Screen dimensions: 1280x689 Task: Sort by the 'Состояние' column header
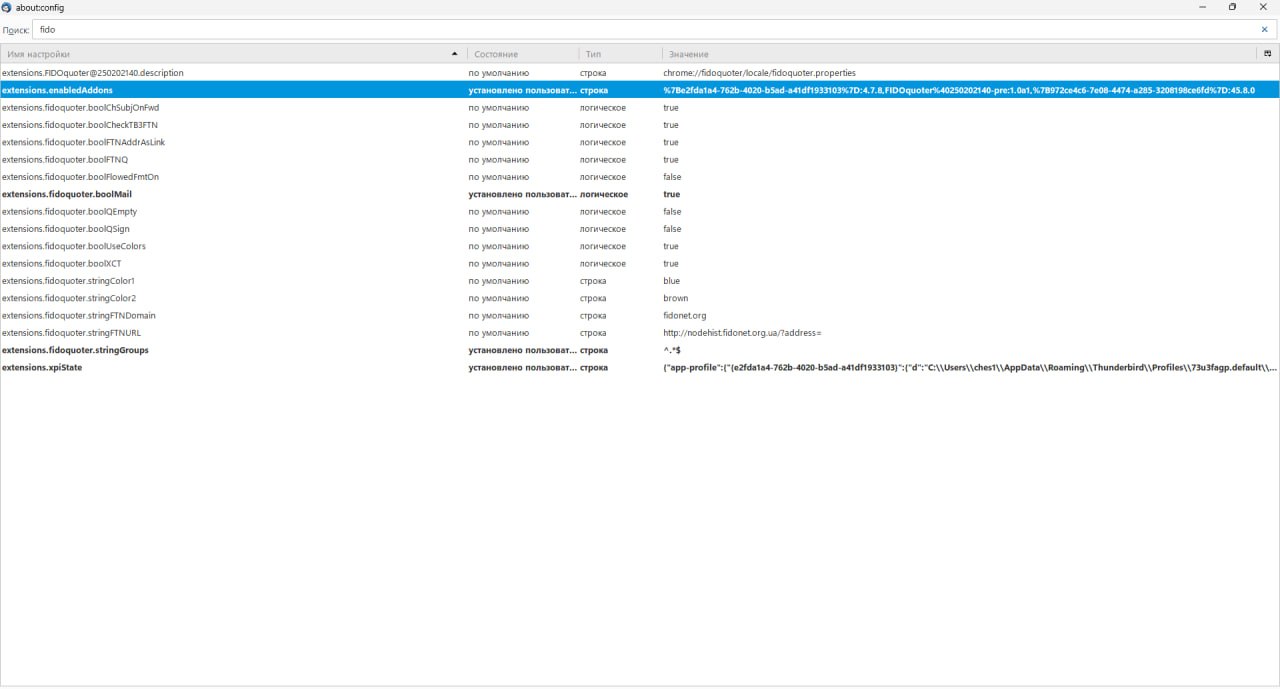click(x=520, y=53)
